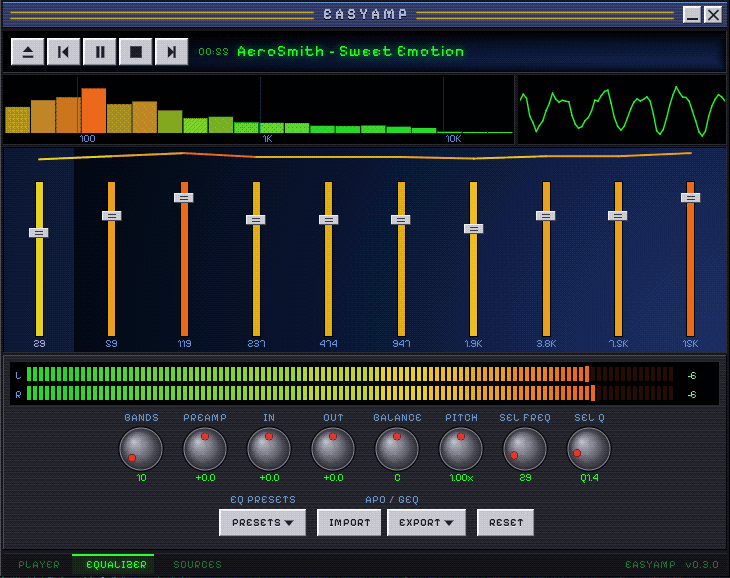Click the IMPORT button
The height and width of the screenshot is (578, 730).
pos(349,523)
